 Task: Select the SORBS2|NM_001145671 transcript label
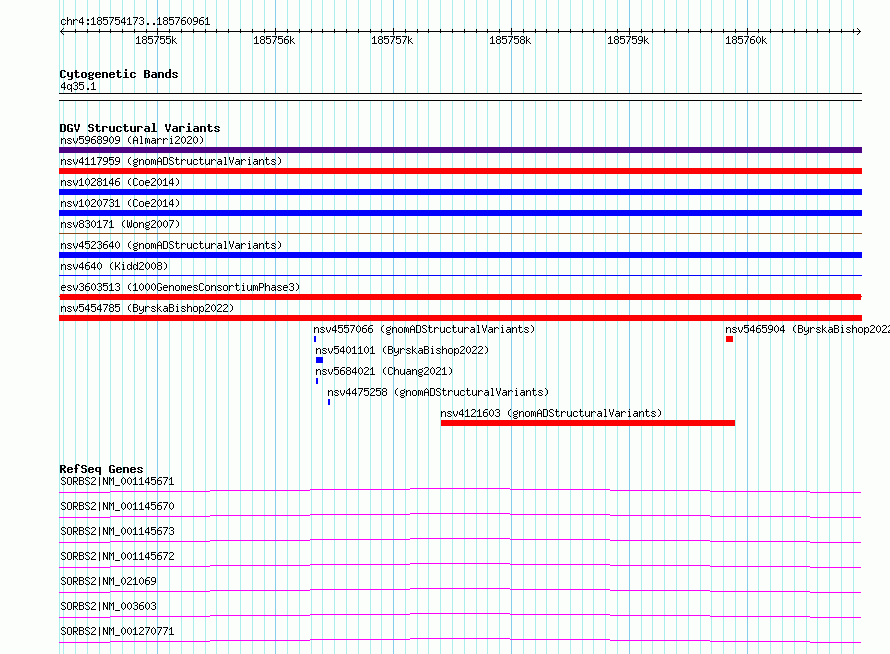click(117, 481)
